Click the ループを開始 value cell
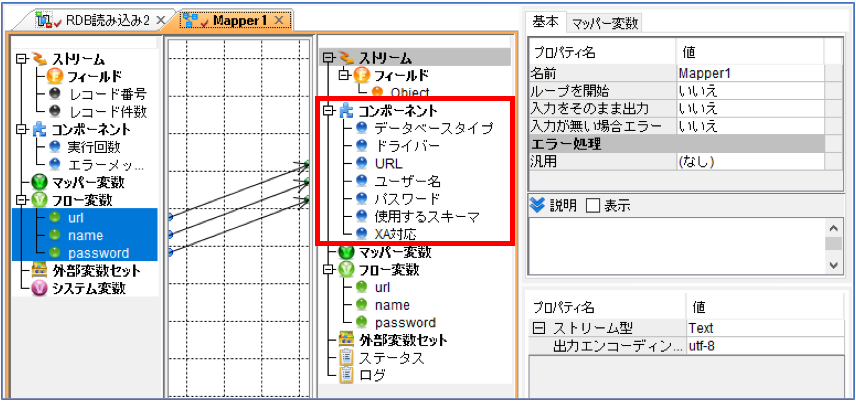Viewport: 856px width, 401px height. (750, 91)
